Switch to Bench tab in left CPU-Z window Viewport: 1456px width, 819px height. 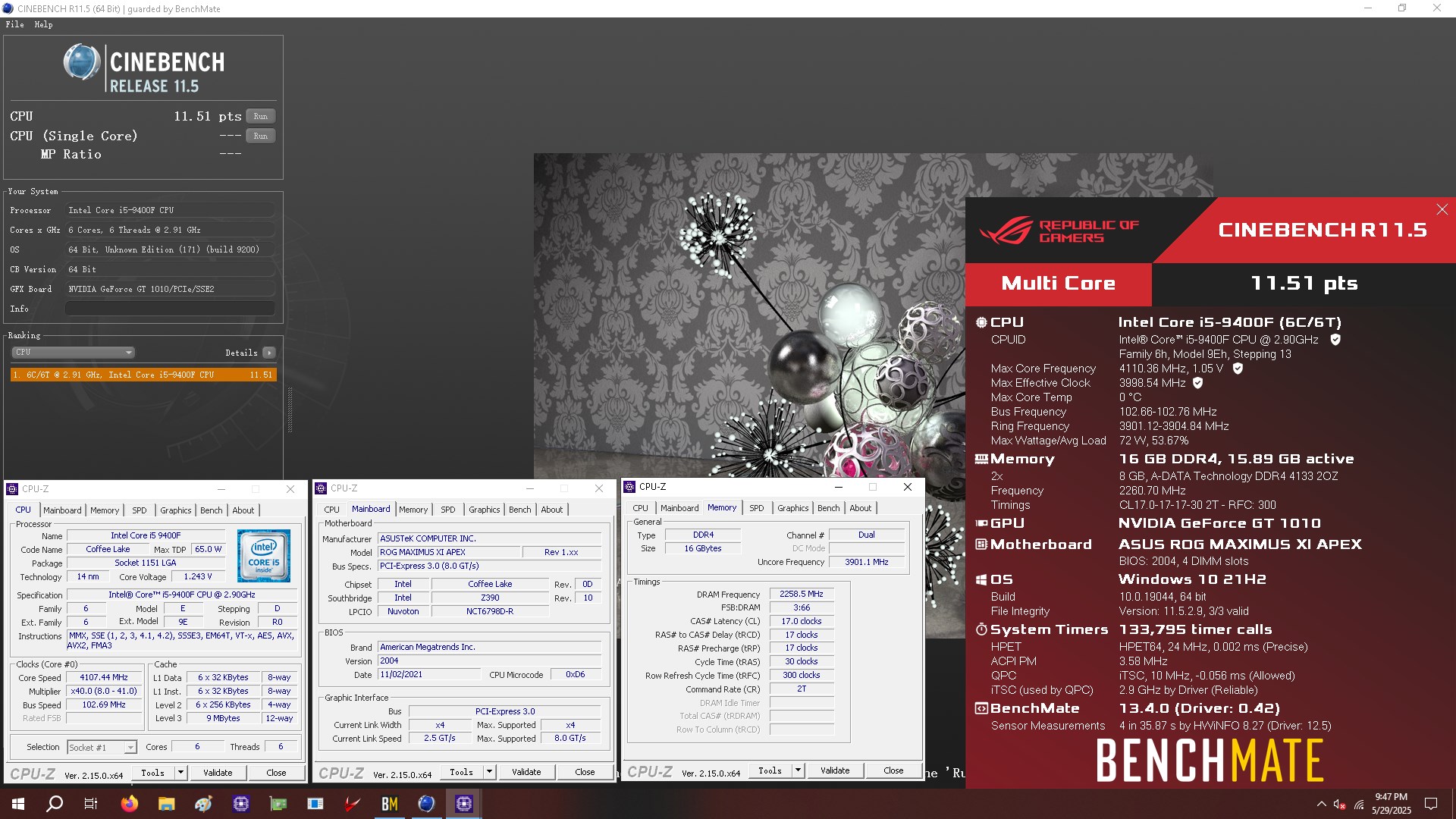212,510
